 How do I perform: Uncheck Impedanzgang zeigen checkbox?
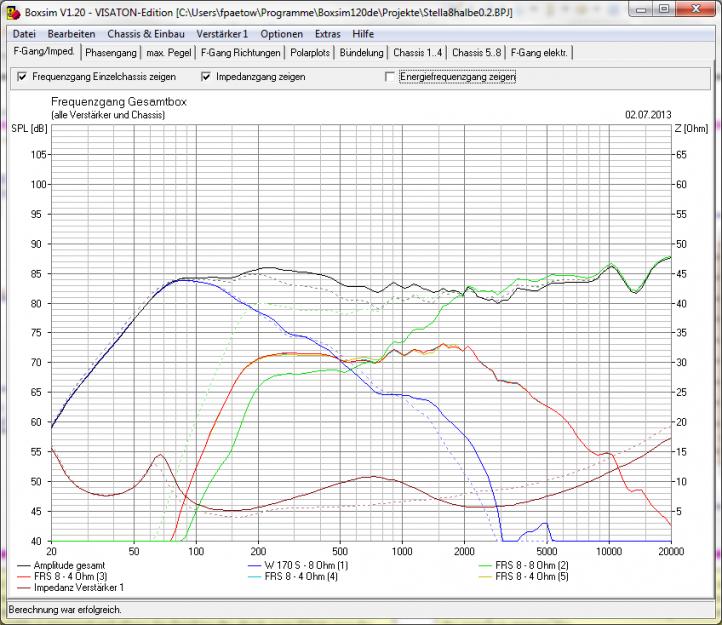point(206,76)
